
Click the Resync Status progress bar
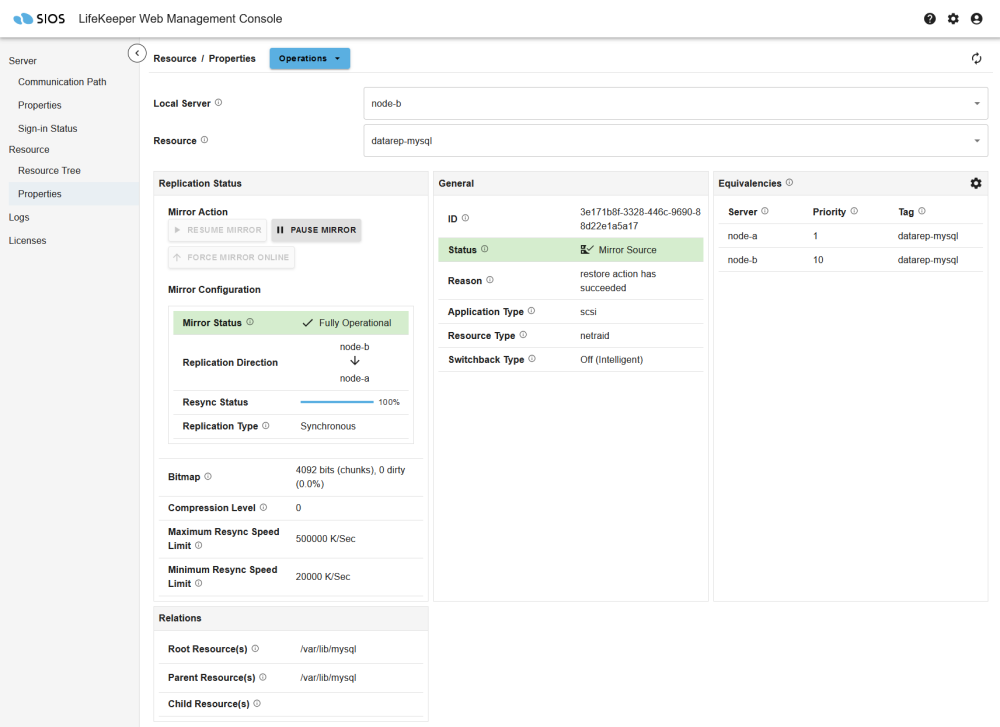click(x=337, y=402)
